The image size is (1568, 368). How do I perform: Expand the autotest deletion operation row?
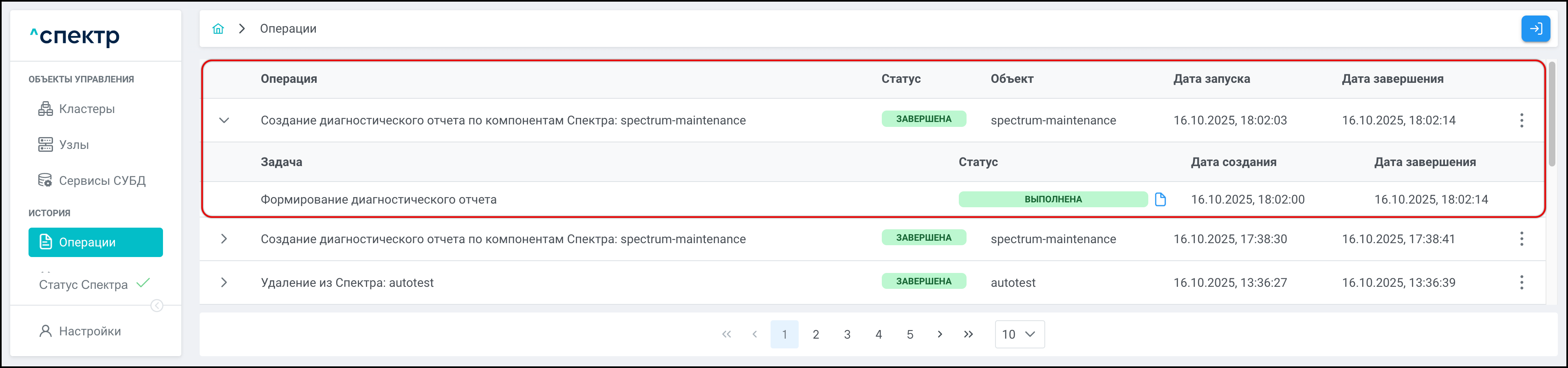pos(224,283)
